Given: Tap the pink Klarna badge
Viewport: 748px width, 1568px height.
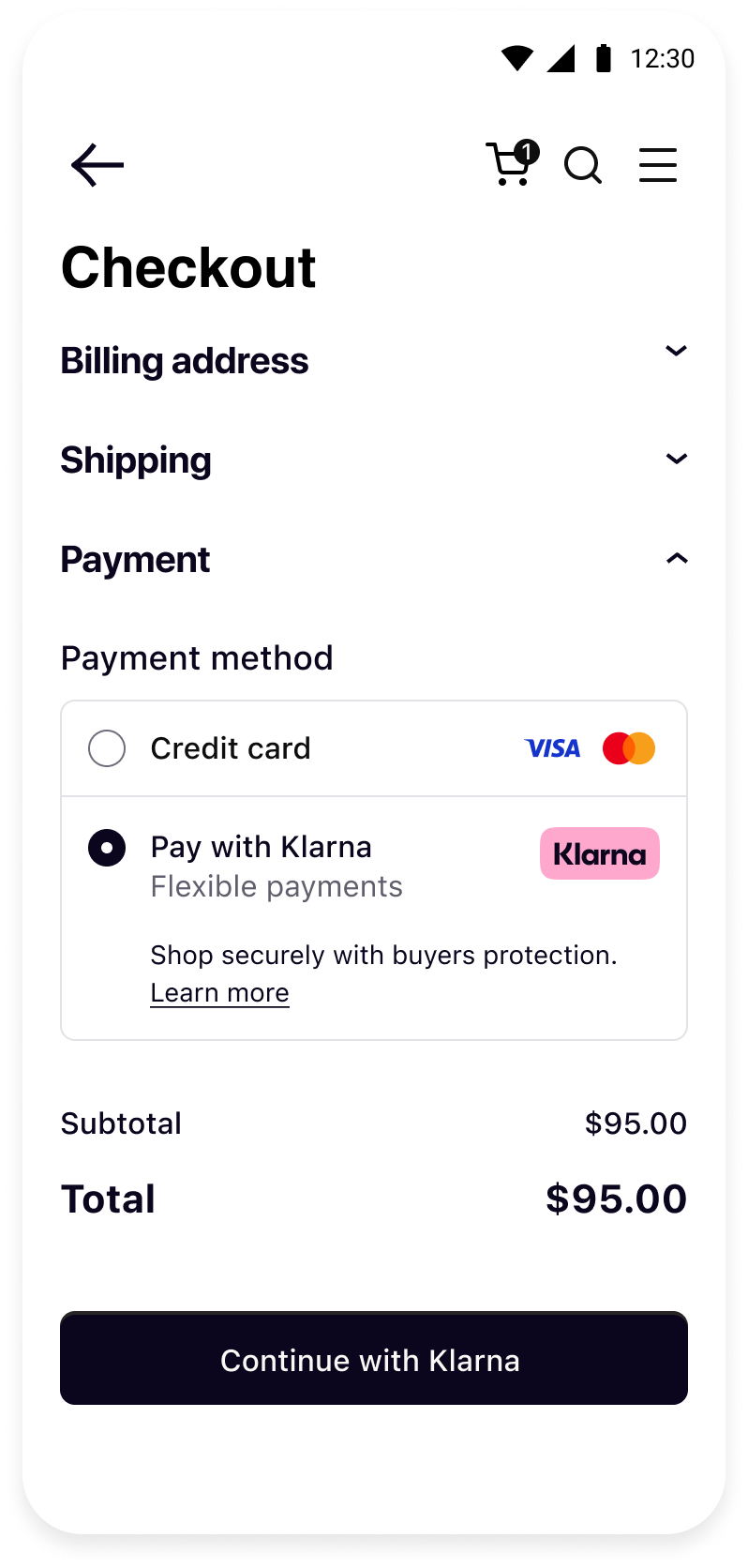Looking at the screenshot, I should pos(600,853).
